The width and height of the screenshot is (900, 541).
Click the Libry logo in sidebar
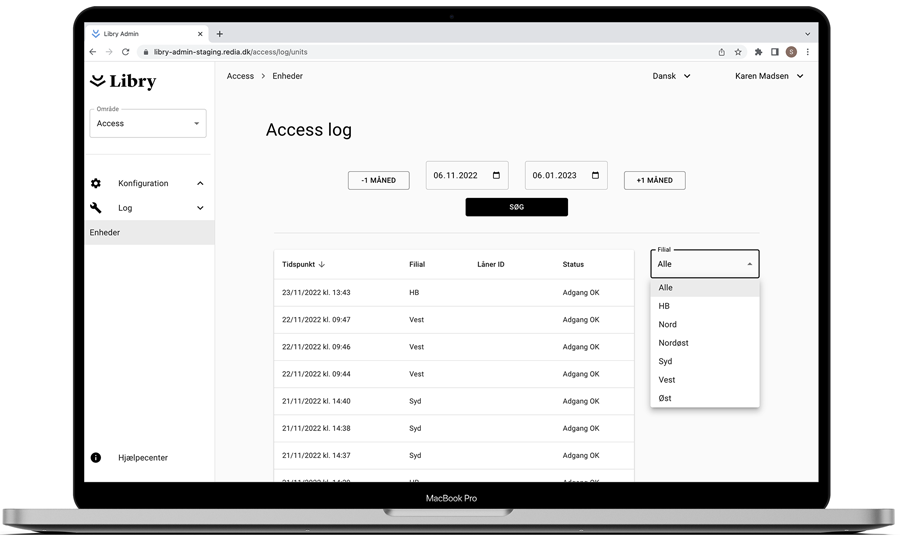click(123, 81)
